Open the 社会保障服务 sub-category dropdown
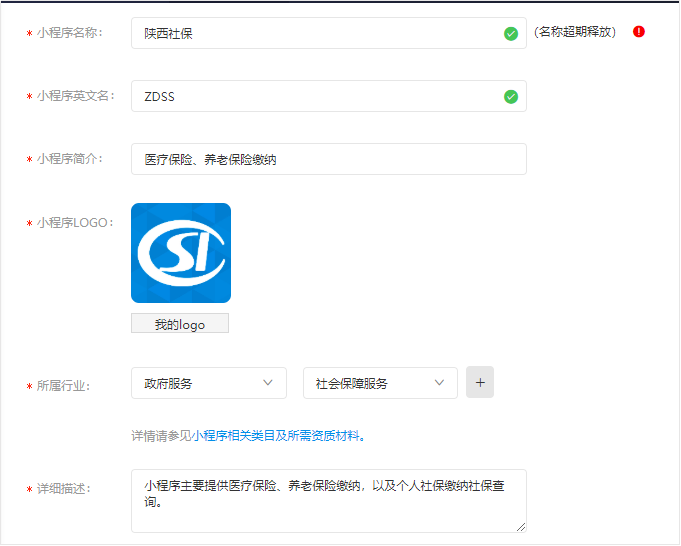This screenshot has width=681, height=546. pos(380,383)
